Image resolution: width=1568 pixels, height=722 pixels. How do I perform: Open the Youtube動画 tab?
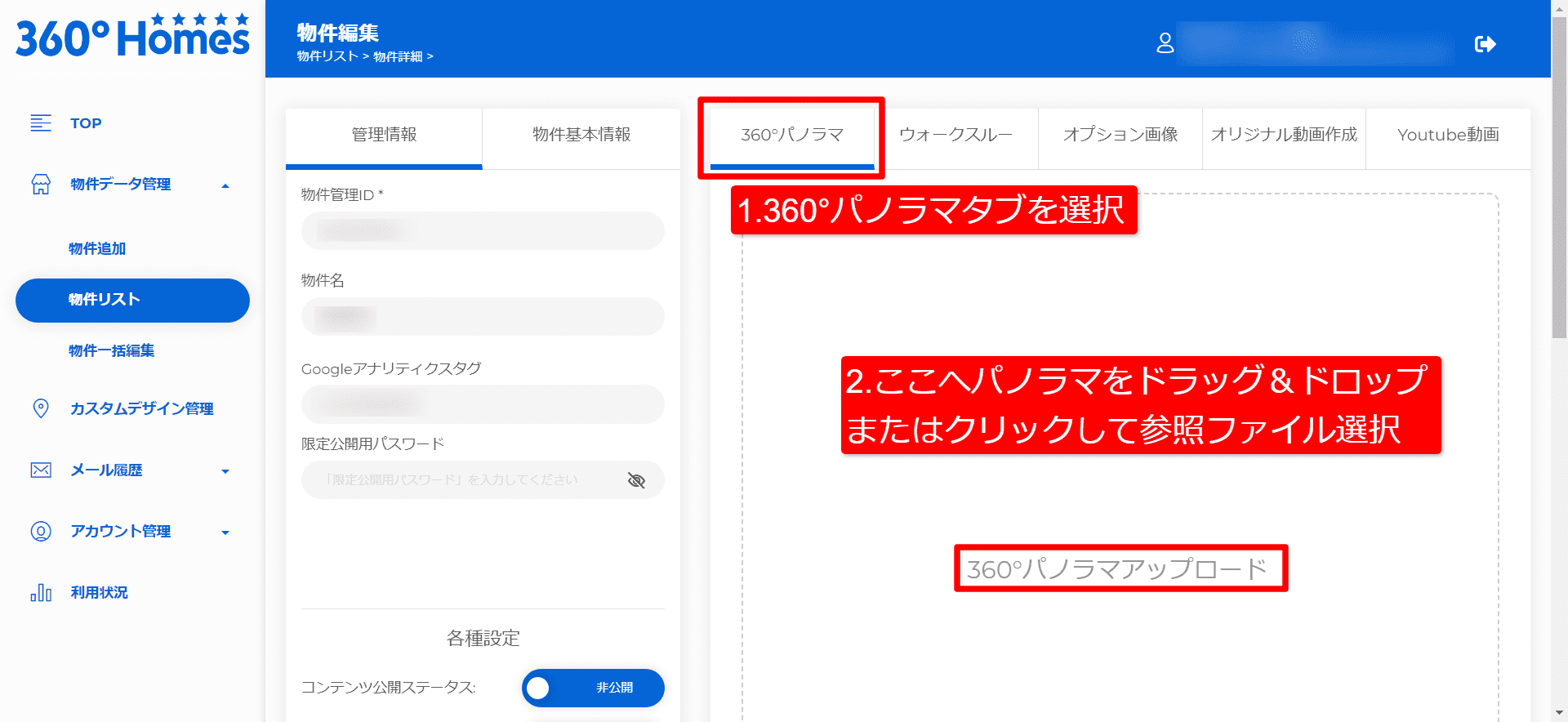point(1448,135)
